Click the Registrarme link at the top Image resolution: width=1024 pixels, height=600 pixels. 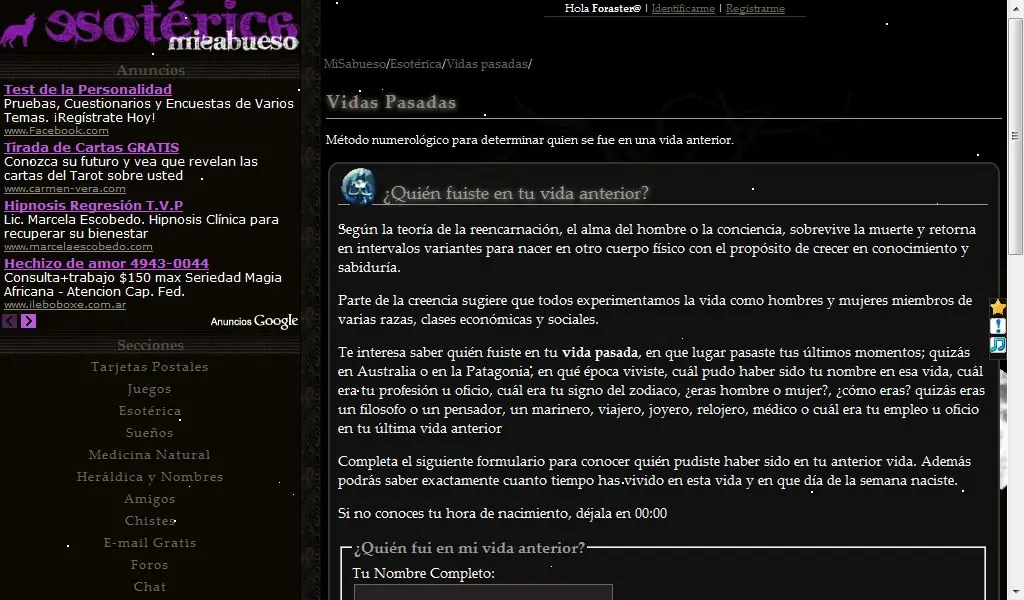pyautogui.click(x=757, y=8)
